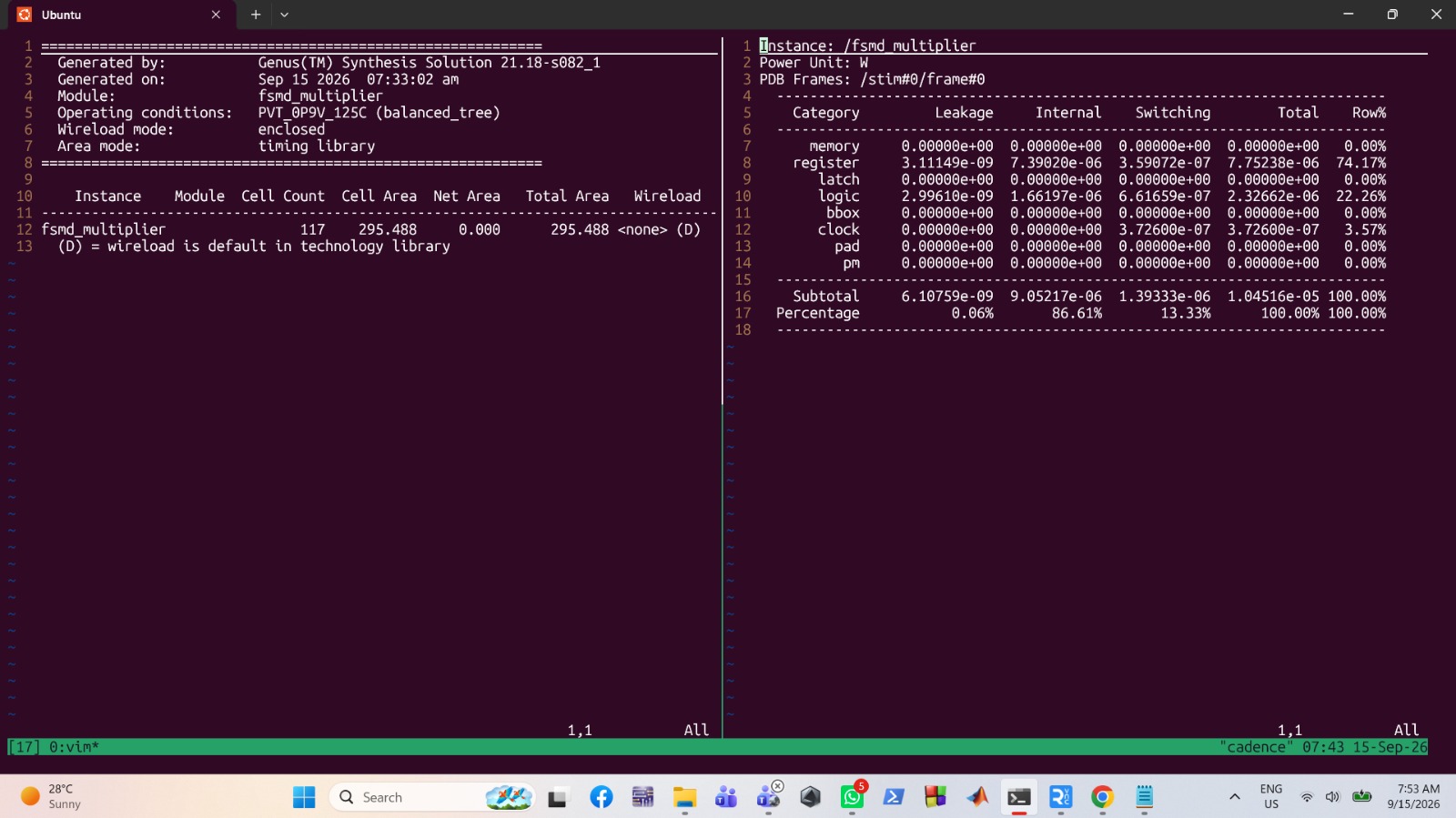
Task: Click 'PVT_0P9V_125C (balanced_tree)' operating conditions value
Action: point(379,113)
